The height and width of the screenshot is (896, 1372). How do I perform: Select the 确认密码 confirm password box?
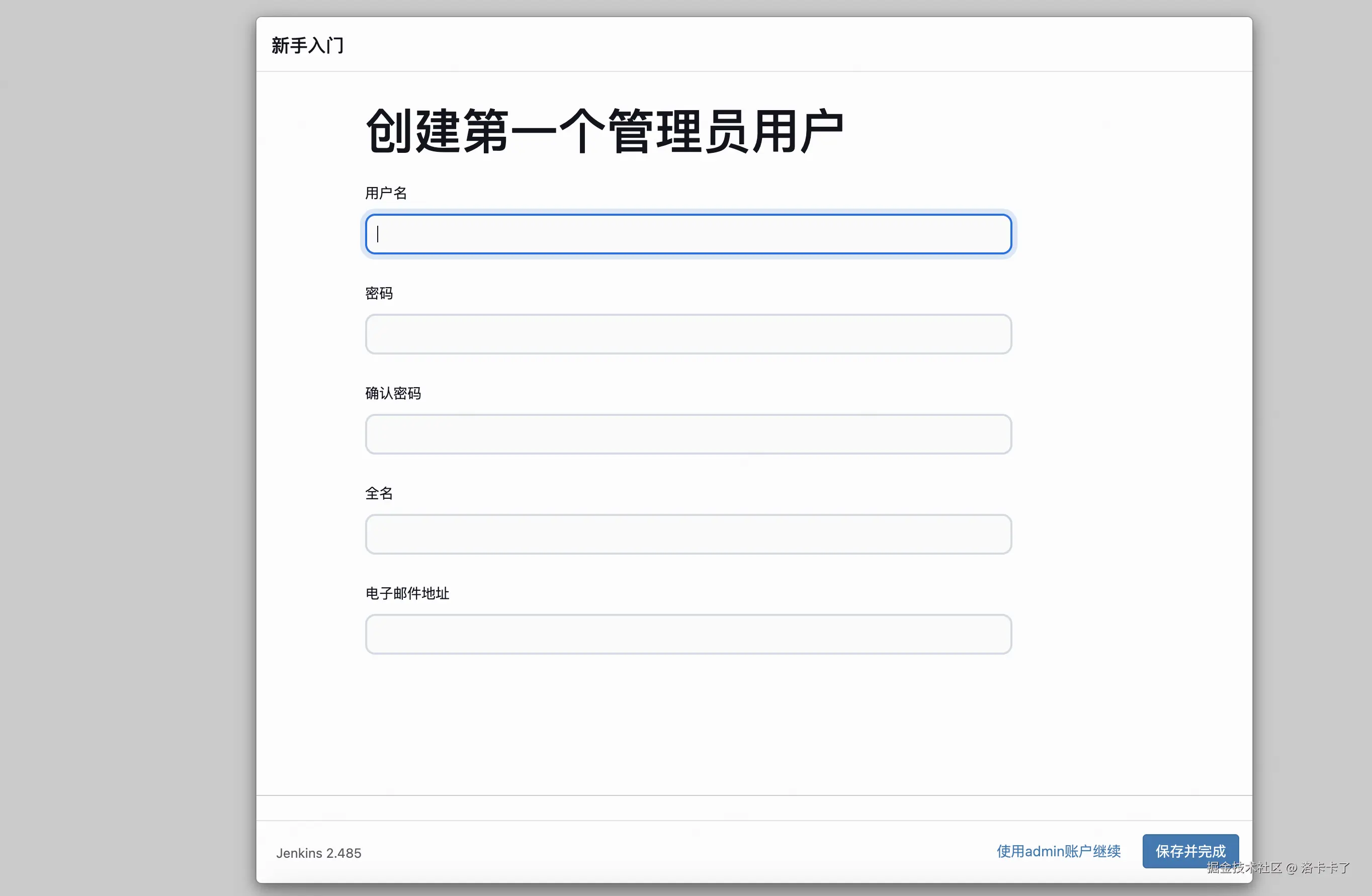click(689, 434)
